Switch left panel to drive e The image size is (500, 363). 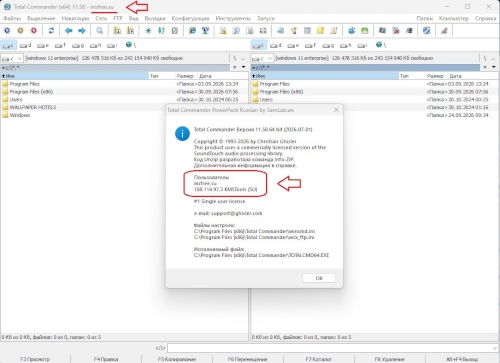tap(43, 45)
